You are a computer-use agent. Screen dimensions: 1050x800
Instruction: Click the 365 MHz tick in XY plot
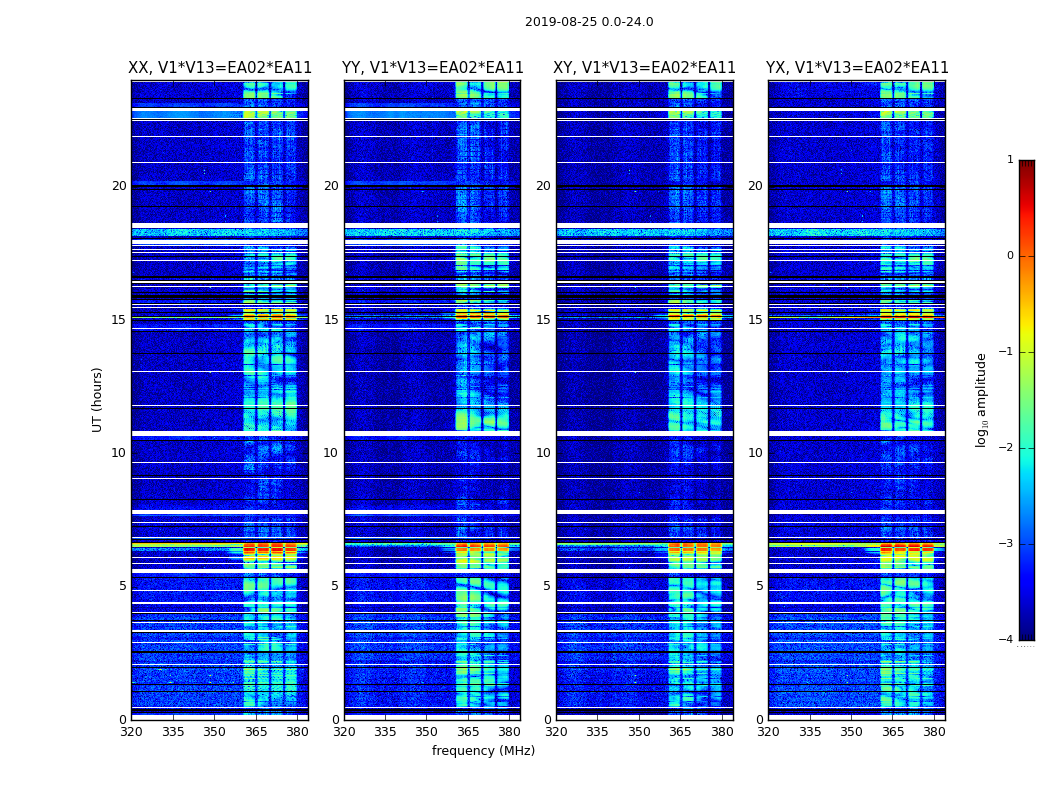pyautogui.click(x=680, y=732)
